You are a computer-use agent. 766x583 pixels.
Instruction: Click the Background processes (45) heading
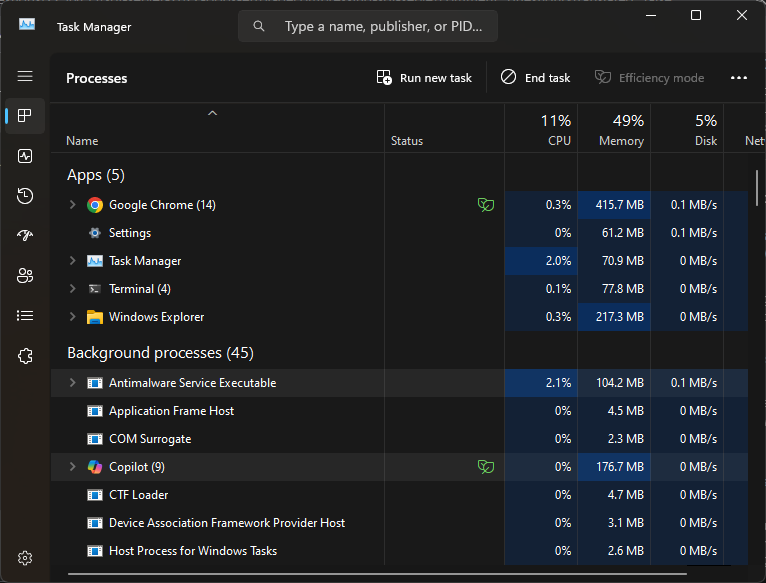160,353
